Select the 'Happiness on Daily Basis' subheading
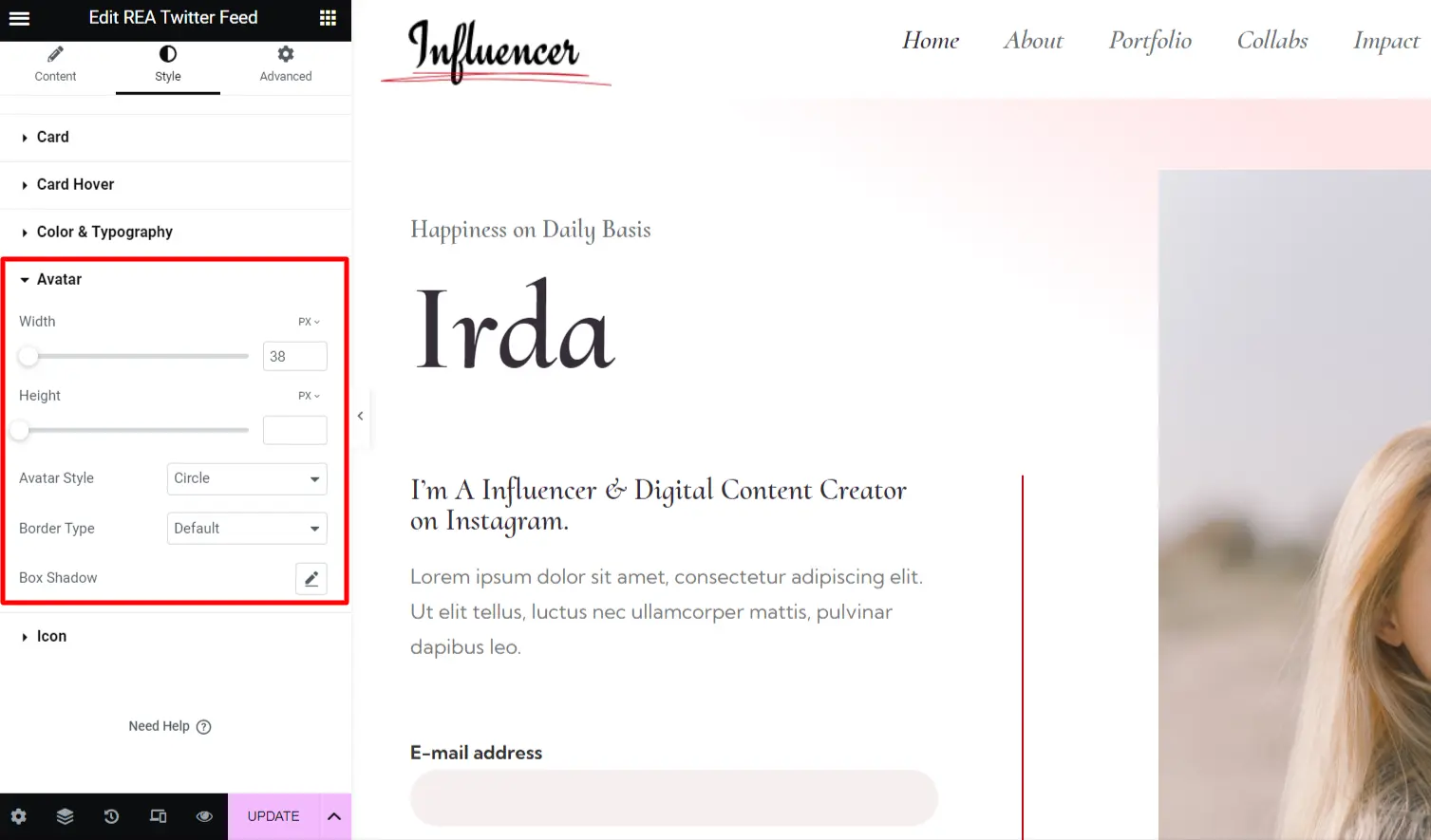 [x=531, y=230]
